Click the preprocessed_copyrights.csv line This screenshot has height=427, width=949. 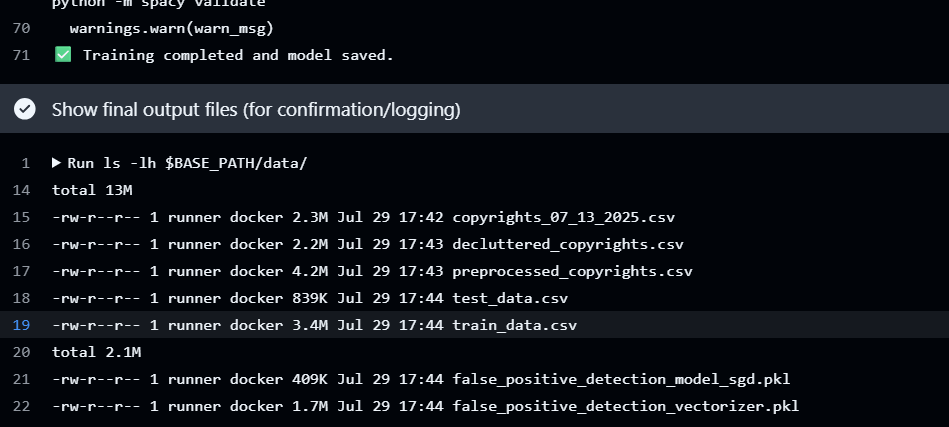point(474,271)
